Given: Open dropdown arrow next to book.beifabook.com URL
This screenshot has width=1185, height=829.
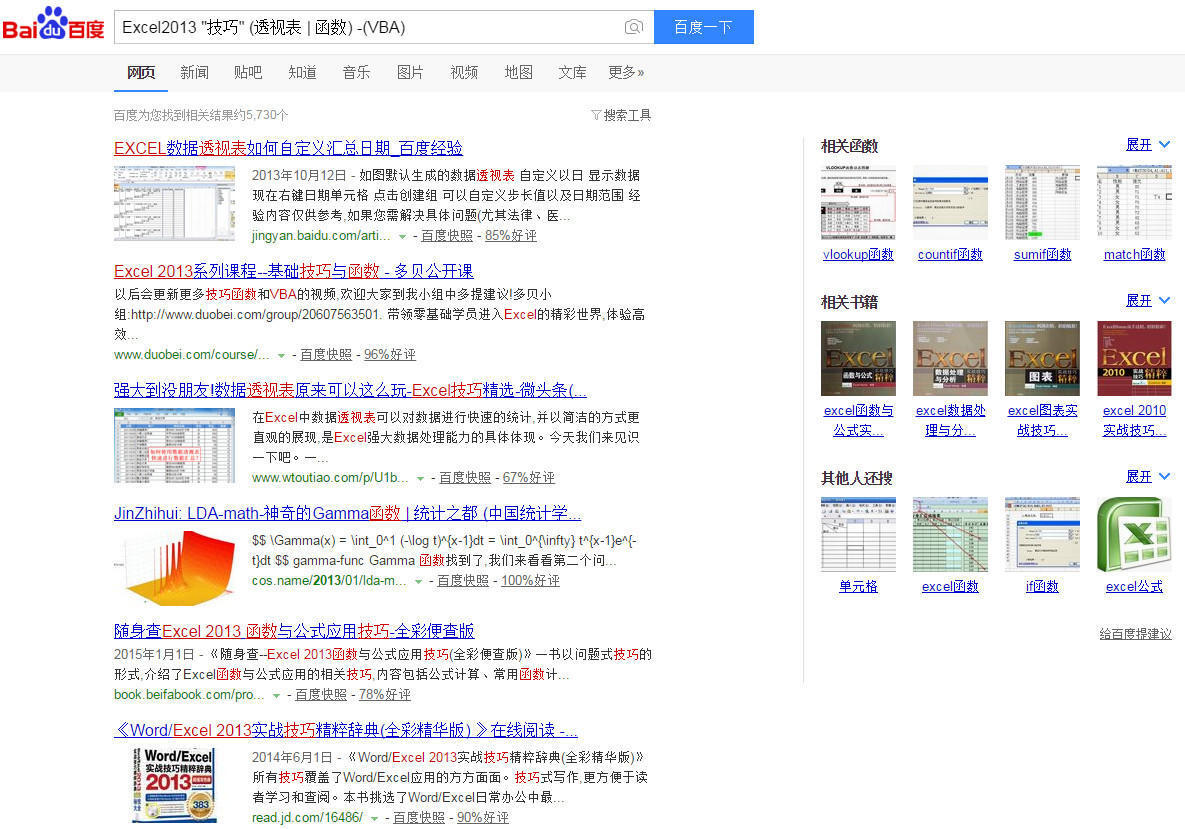Looking at the screenshot, I should 276,695.
